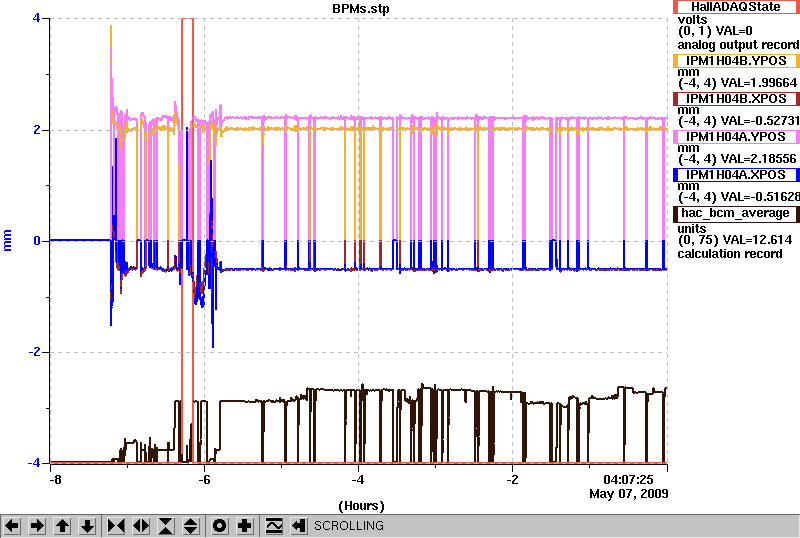The width and height of the screenshot is (800, 538).
Task: Click the SCROLLING status label
Action: click(348, 526)
